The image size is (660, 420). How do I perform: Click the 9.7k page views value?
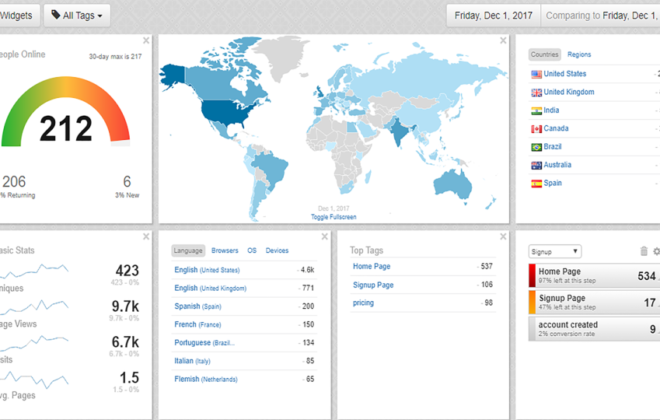(x=125, y=306)
